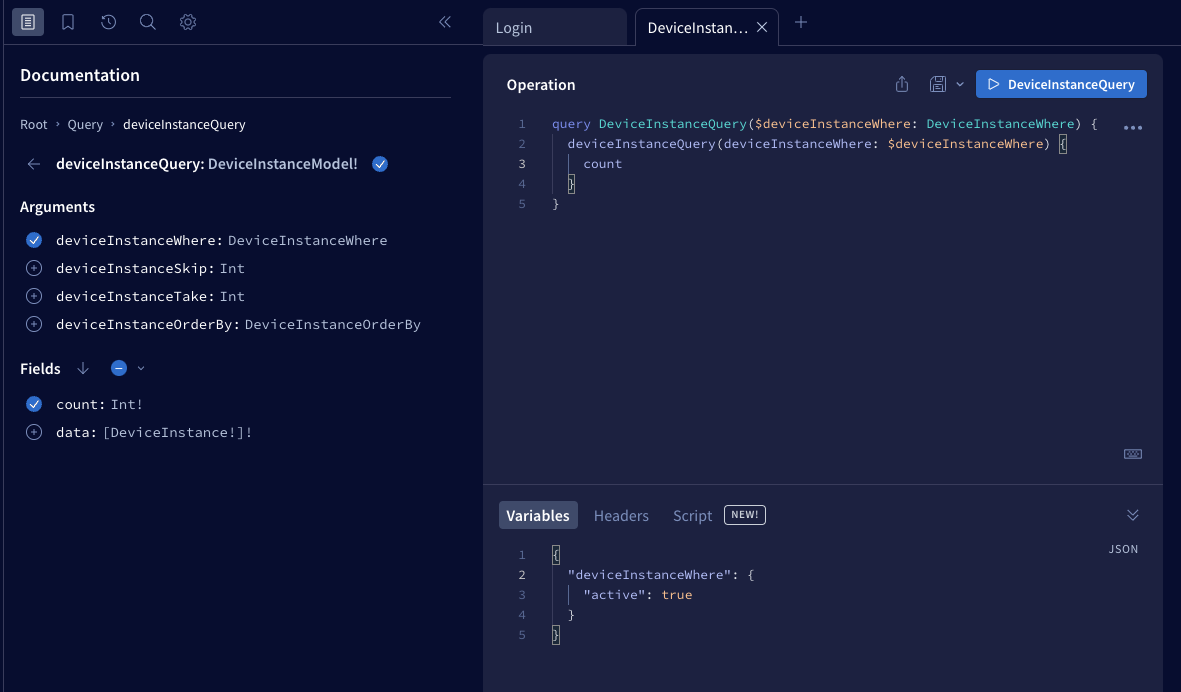Add the data field to query
Viewport: 1181px width, 692px height.
(x=34, y=432)
